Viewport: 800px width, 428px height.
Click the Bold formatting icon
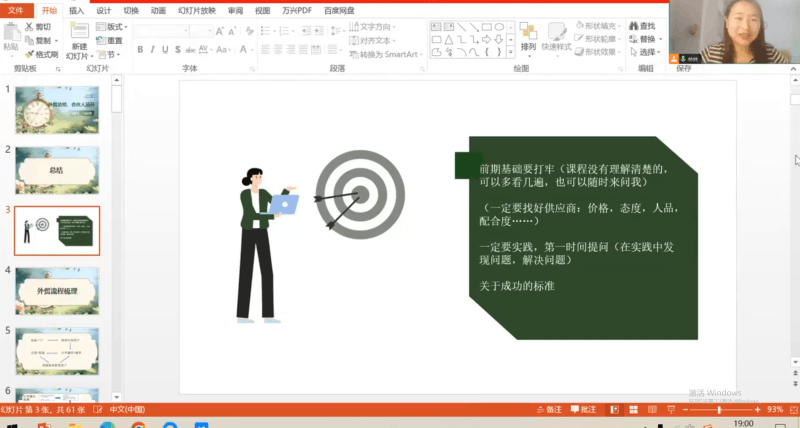[140, 49]
